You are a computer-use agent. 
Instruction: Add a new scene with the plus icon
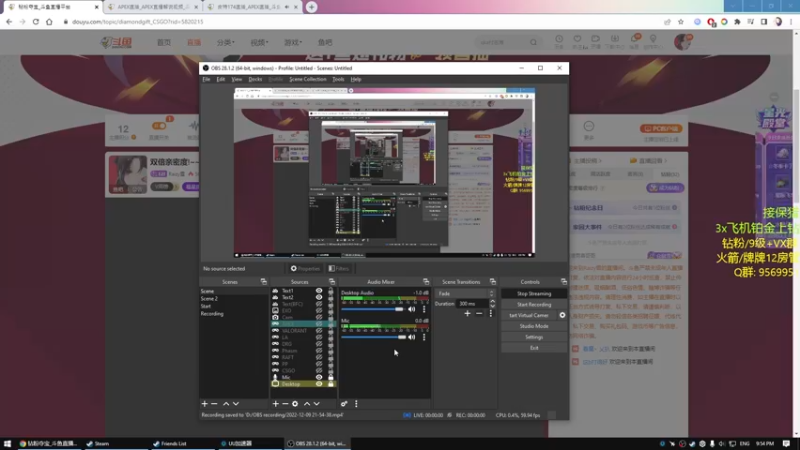(x=205, y=404)
